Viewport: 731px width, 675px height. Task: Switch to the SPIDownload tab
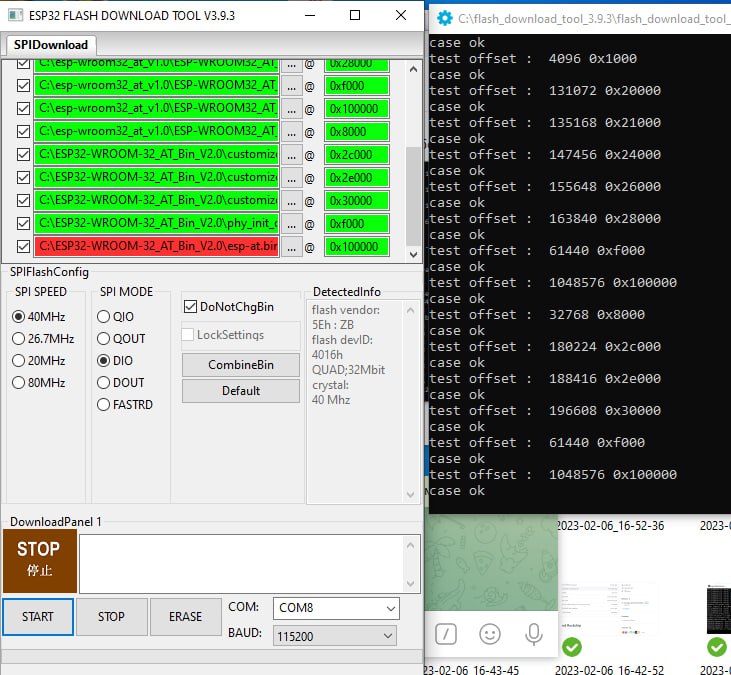[51, 45]
